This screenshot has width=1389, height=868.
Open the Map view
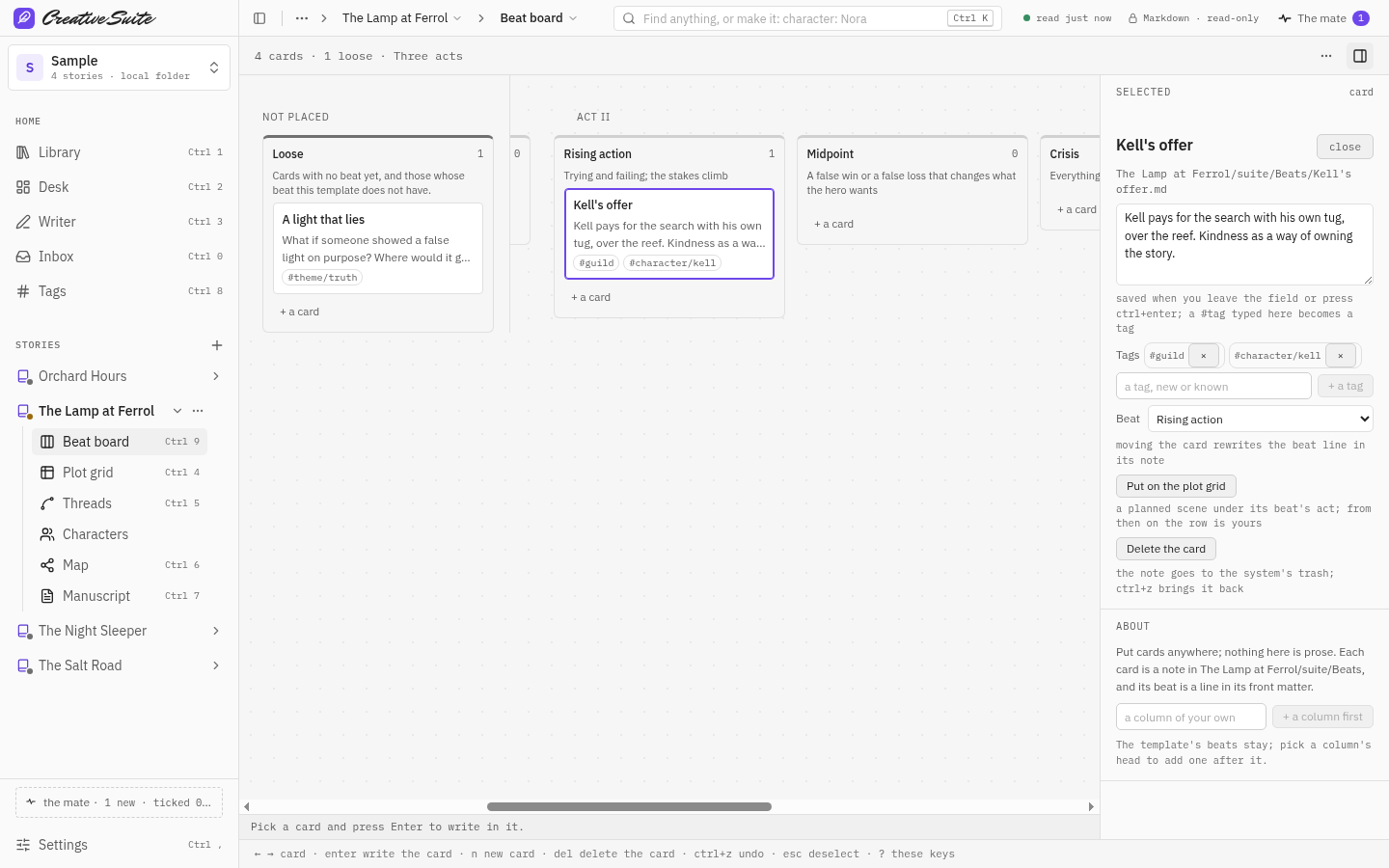(120, 565)
